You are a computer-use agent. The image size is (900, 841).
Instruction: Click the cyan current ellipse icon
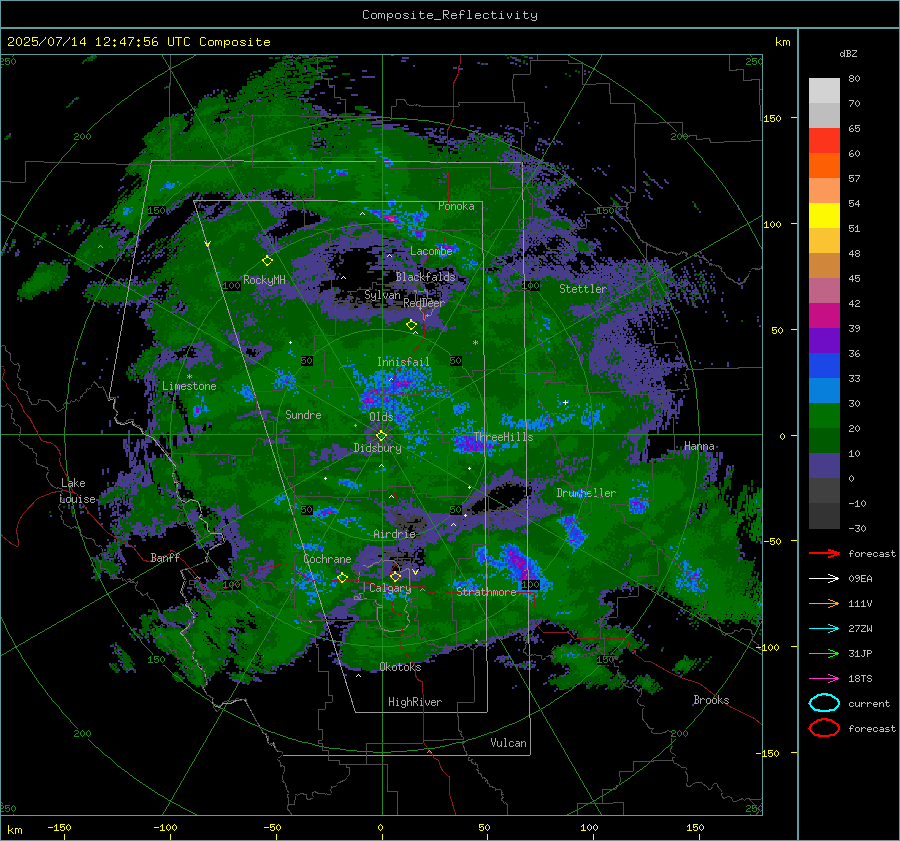[824, 703]
